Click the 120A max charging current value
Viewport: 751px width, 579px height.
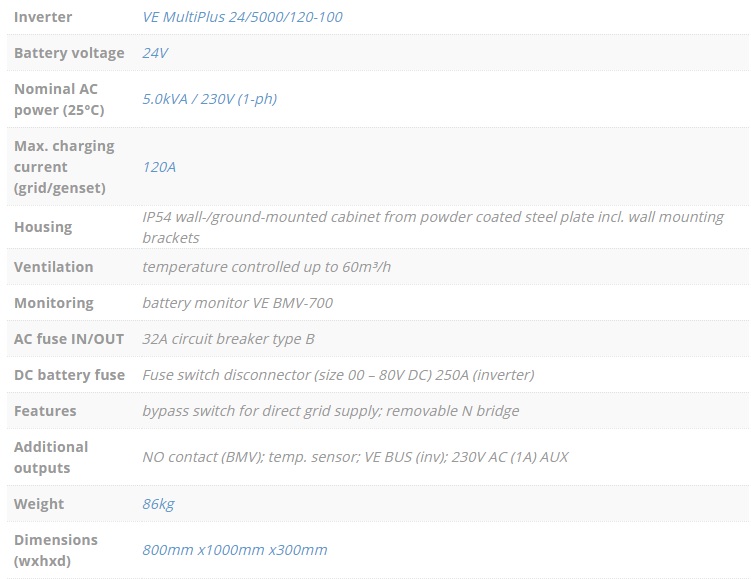(159, 167)
